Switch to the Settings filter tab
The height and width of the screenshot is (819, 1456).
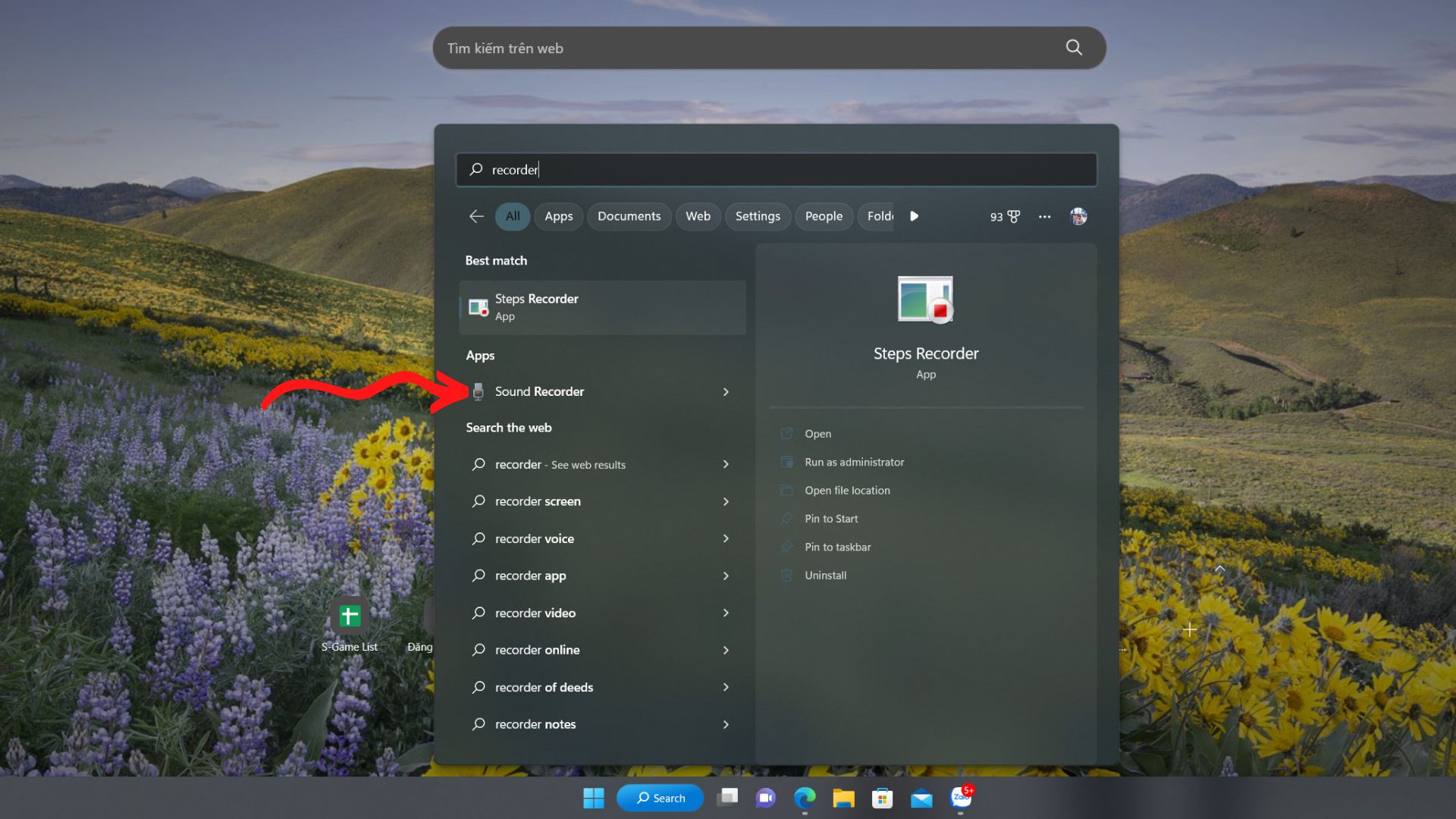758,216
